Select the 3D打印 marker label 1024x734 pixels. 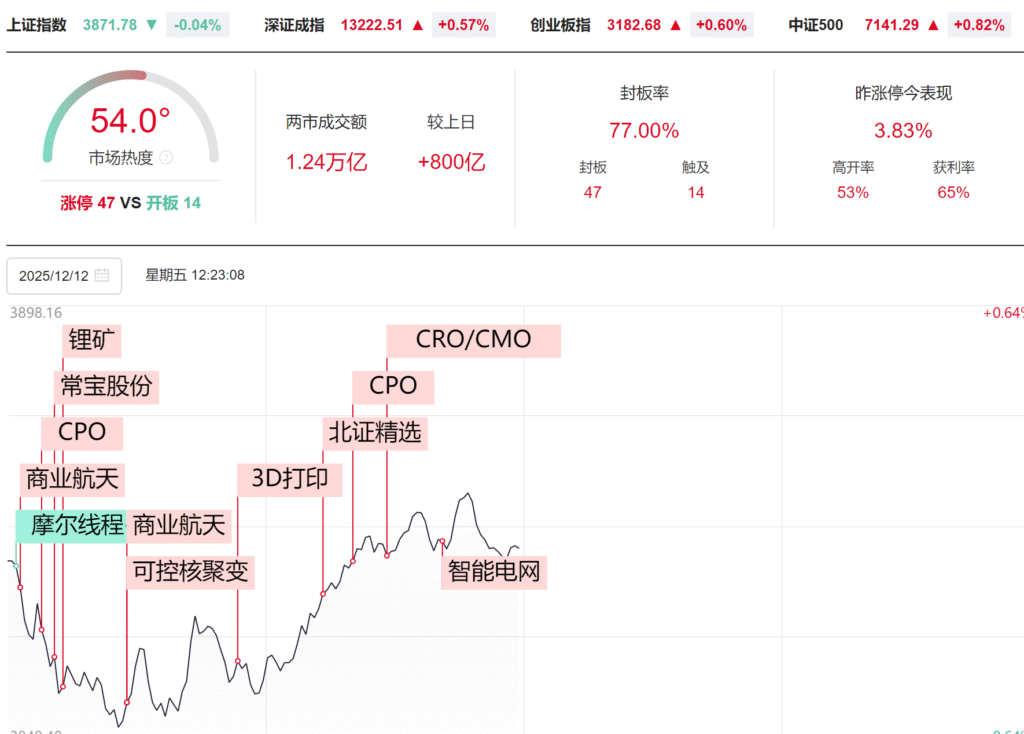pyautogui.click(x=290, y=479)
